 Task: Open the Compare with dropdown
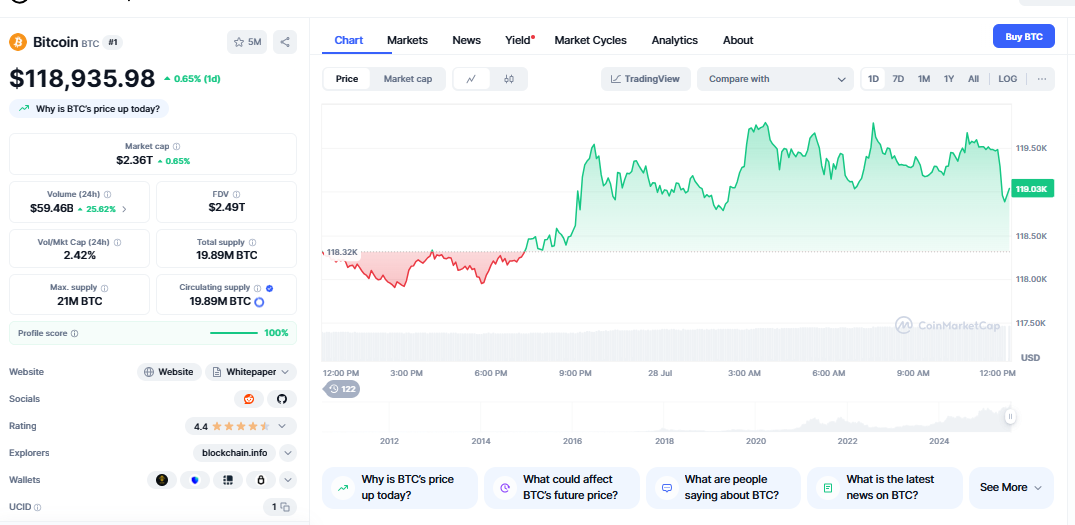[775, 79]
